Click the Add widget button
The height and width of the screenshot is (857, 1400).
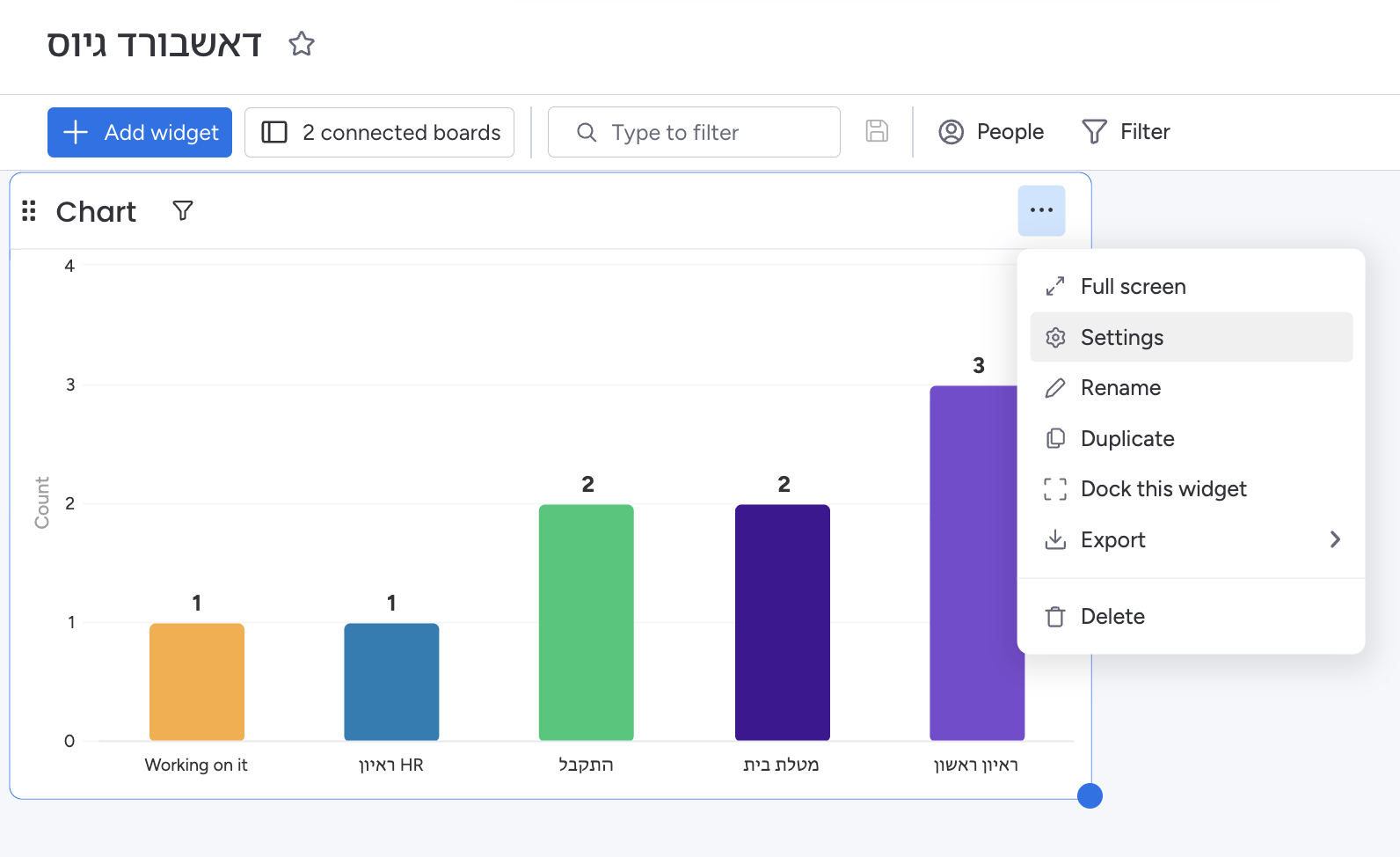click(140, 132)
